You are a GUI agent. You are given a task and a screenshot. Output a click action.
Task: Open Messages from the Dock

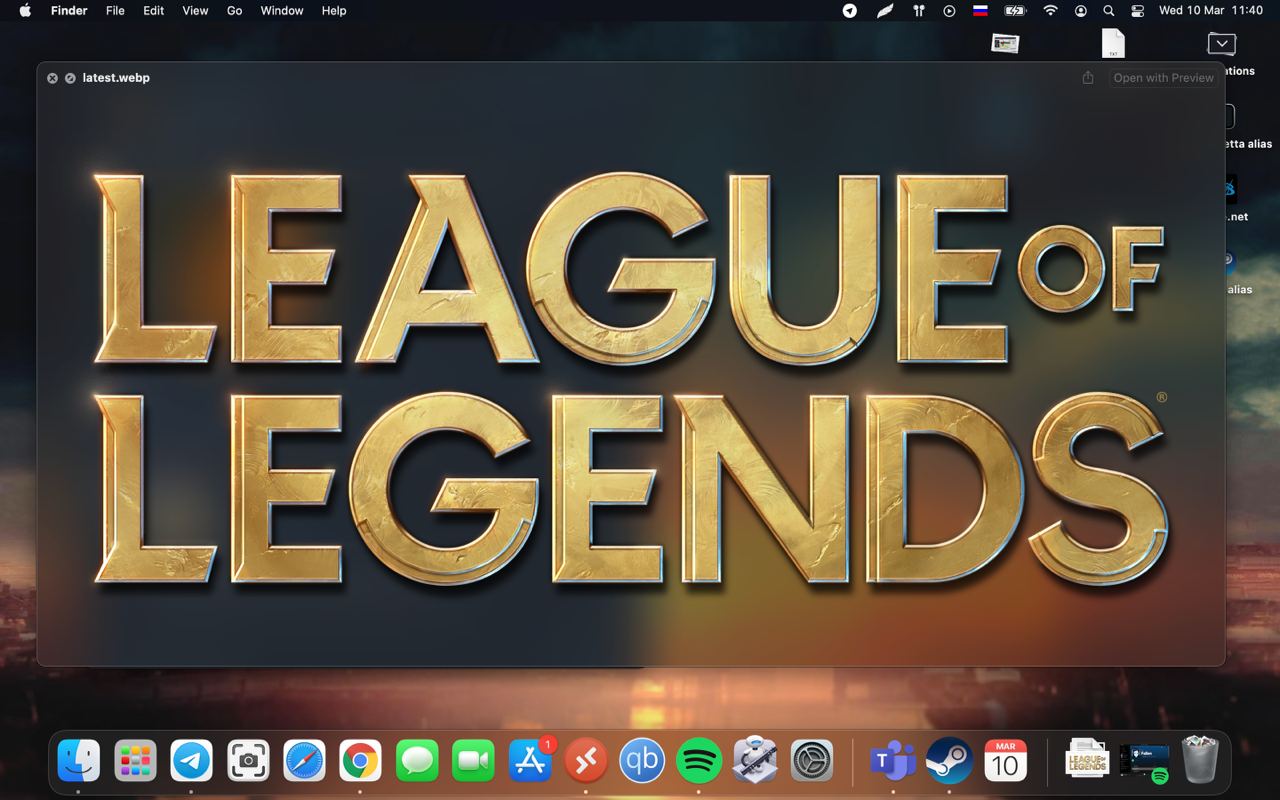[x=417, y=761]
